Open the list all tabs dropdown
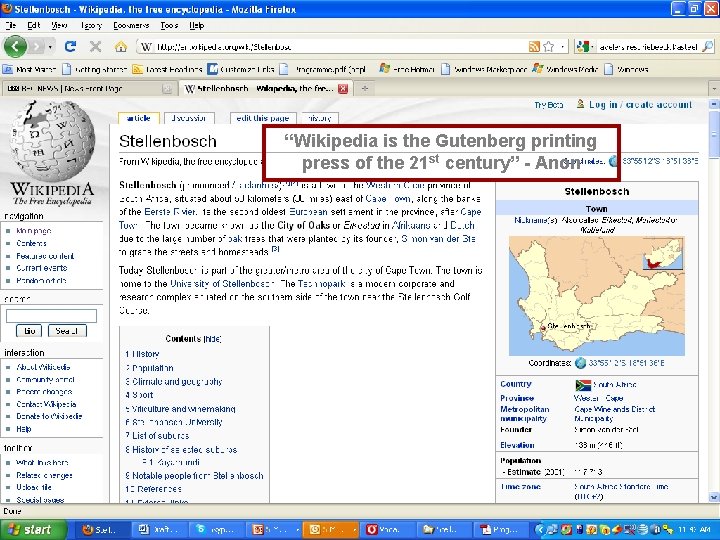Viewport: 720px width, 540px height. point(714,88)
